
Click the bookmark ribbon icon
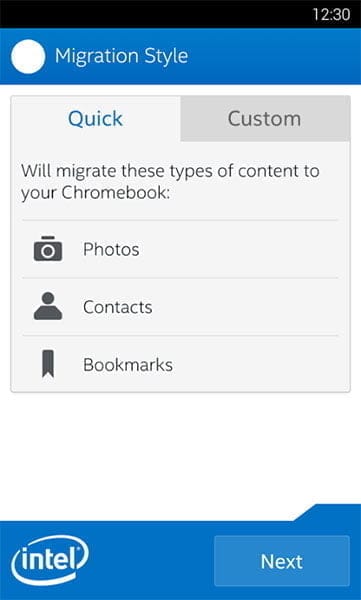point(48,364)
